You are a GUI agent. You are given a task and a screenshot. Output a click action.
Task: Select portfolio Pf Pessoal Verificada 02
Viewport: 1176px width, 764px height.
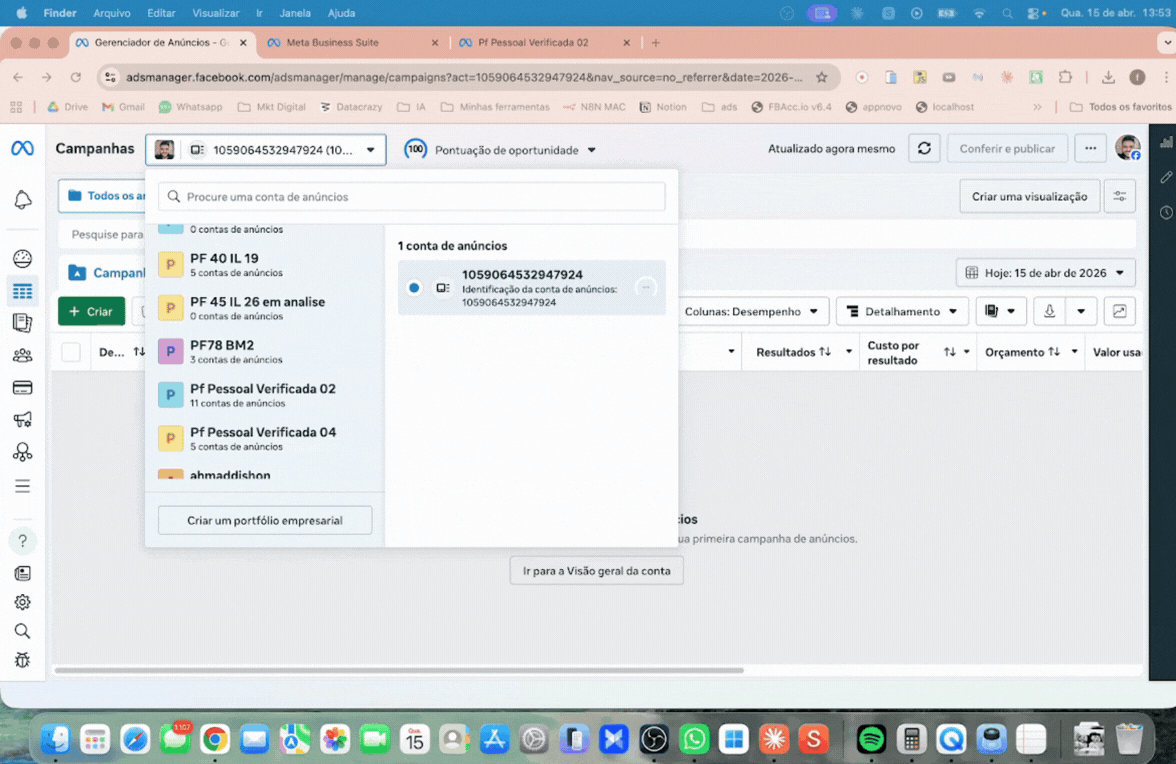tap(265, 395)
